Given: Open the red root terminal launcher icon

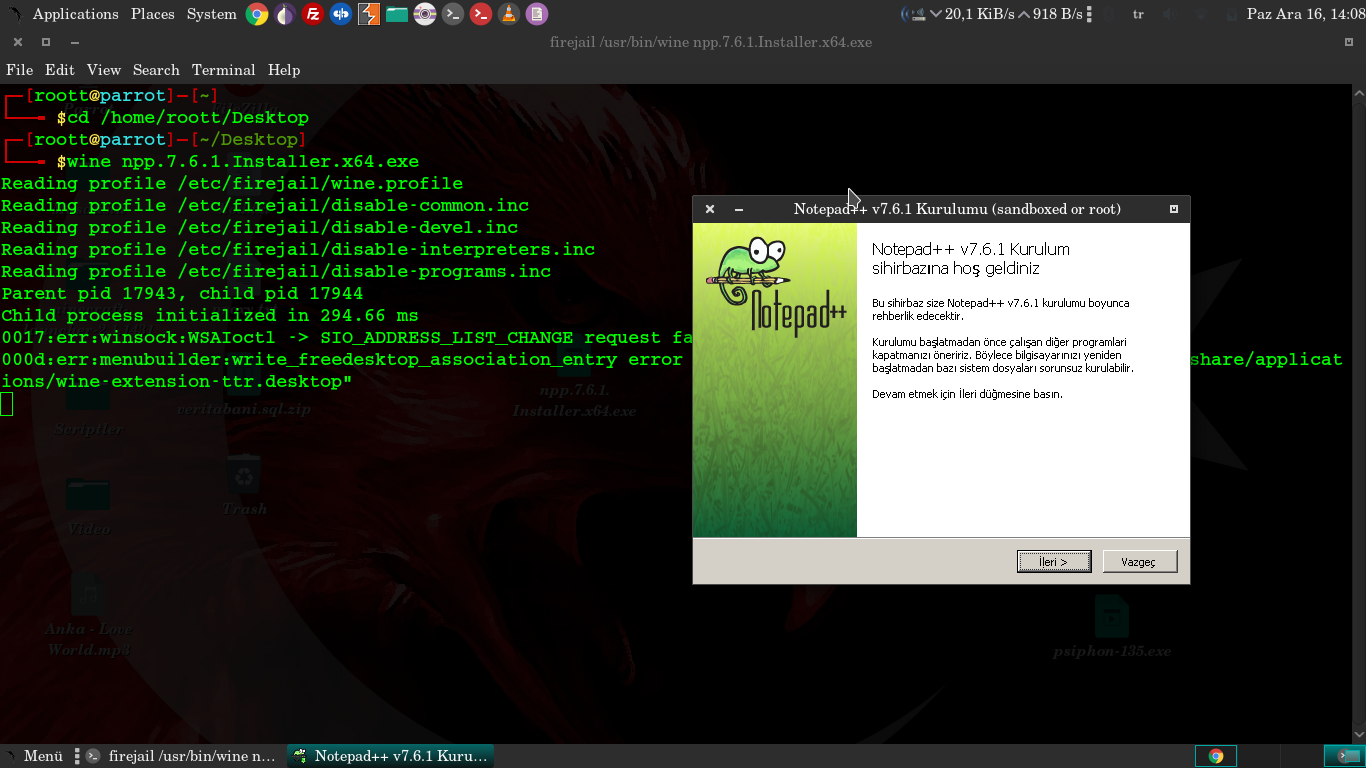Looking at the screenshot, I should (481, 14).
